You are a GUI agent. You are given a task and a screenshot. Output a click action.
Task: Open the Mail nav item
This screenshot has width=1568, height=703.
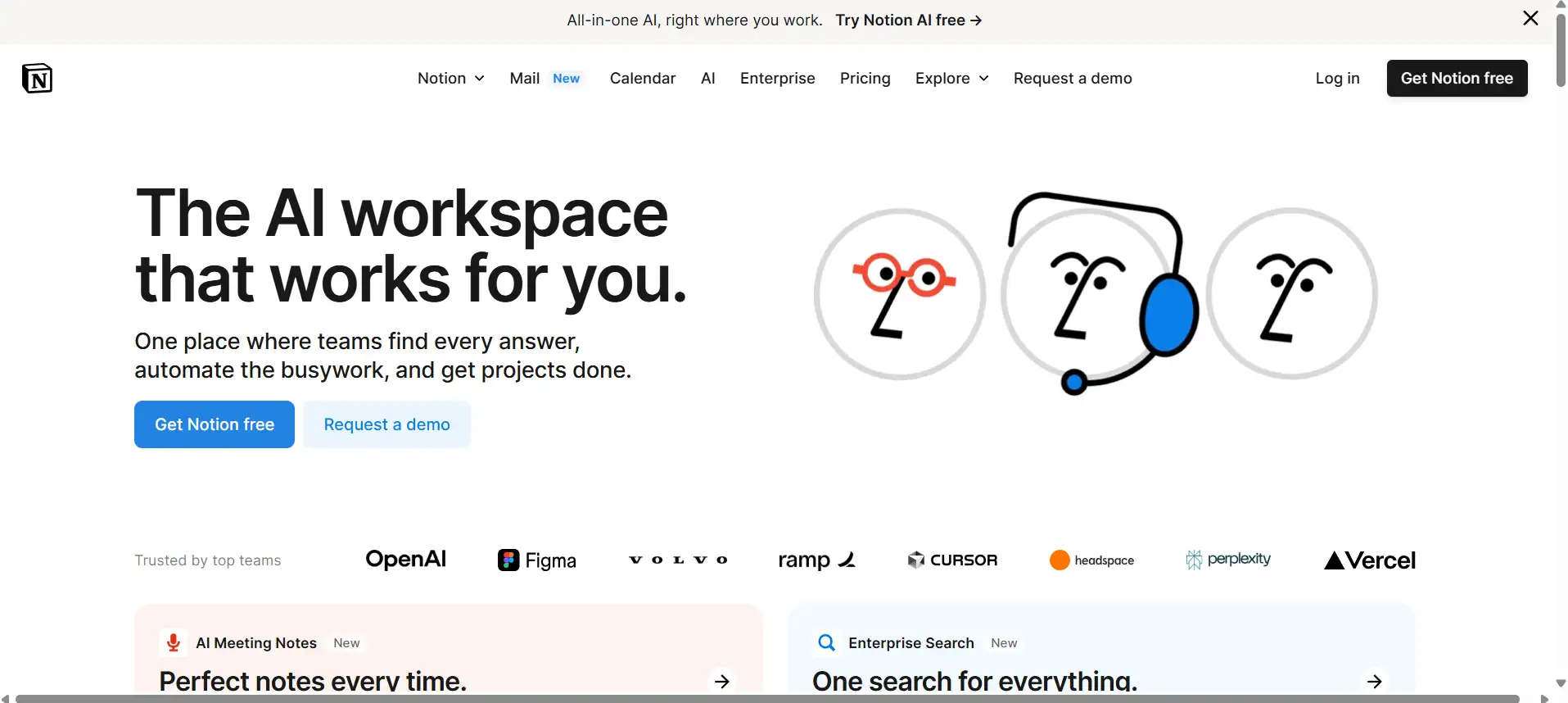tap(524, 78)
